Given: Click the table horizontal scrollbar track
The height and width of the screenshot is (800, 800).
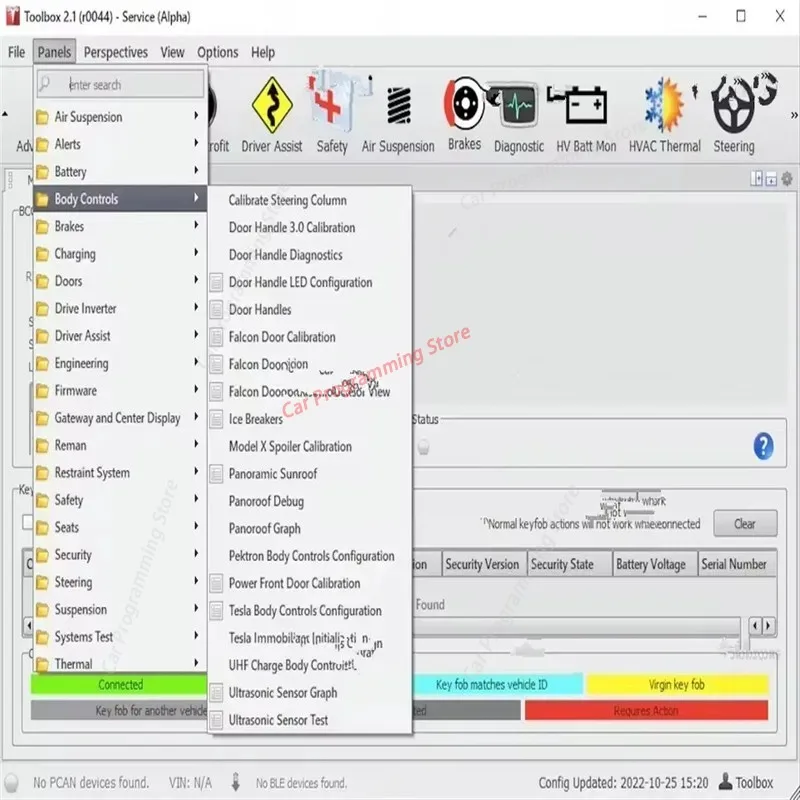Looking at the screenshot, I should point(576,626).
